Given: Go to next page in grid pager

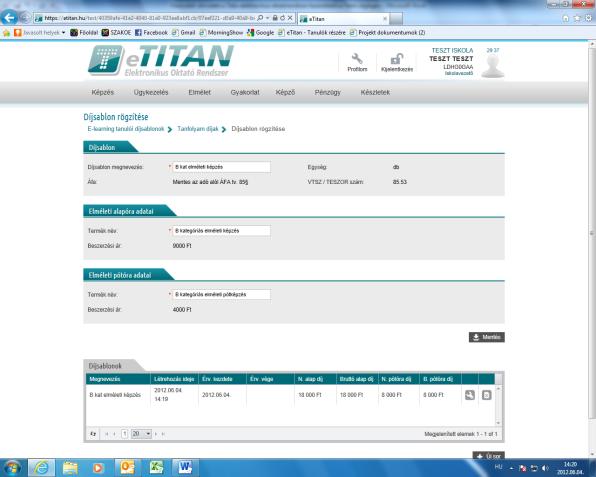Looking at the screenshot, I should 156,434.
